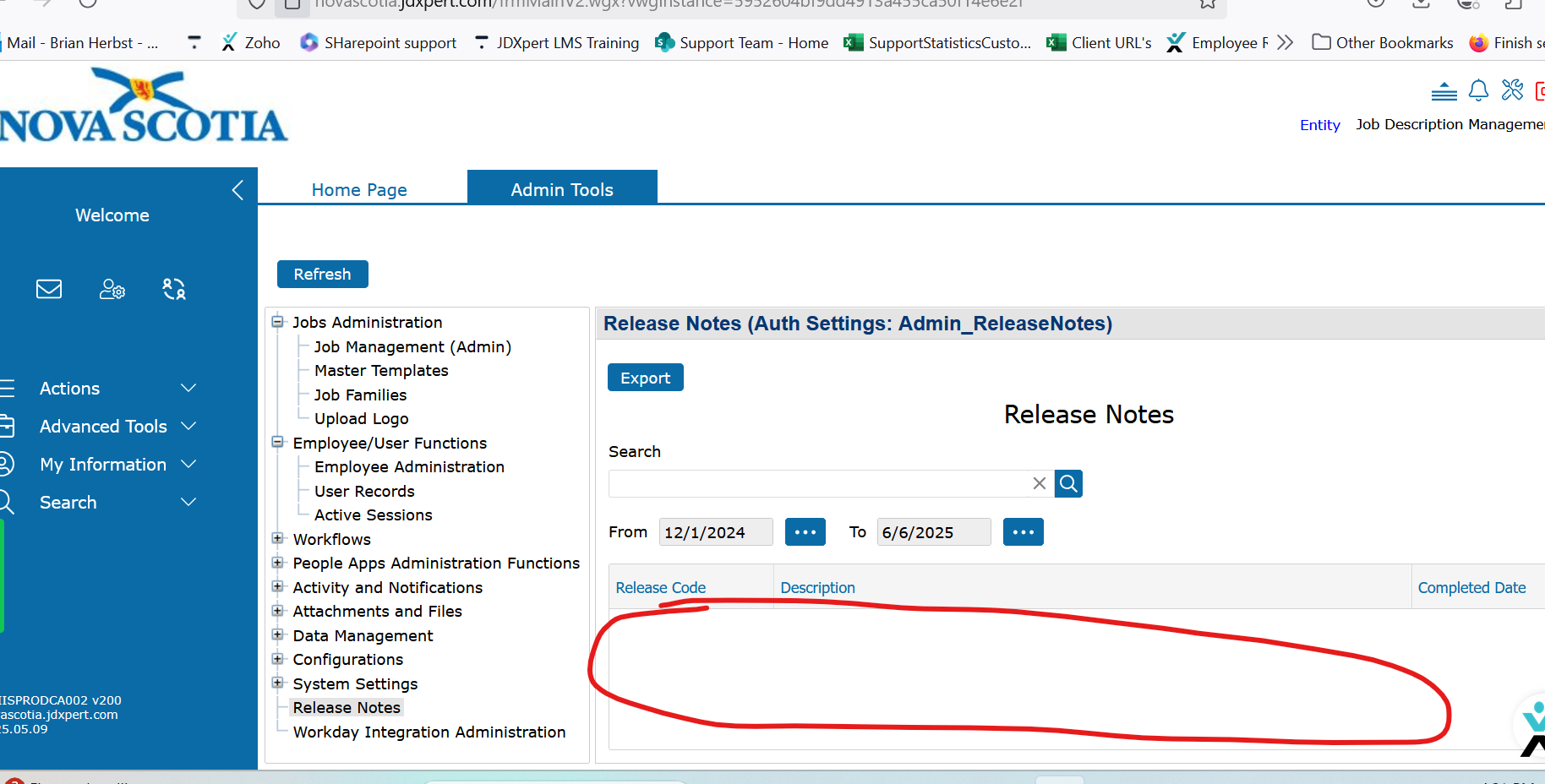Switch to the Home Page tab
The image size is (1545, 784).
359,190
